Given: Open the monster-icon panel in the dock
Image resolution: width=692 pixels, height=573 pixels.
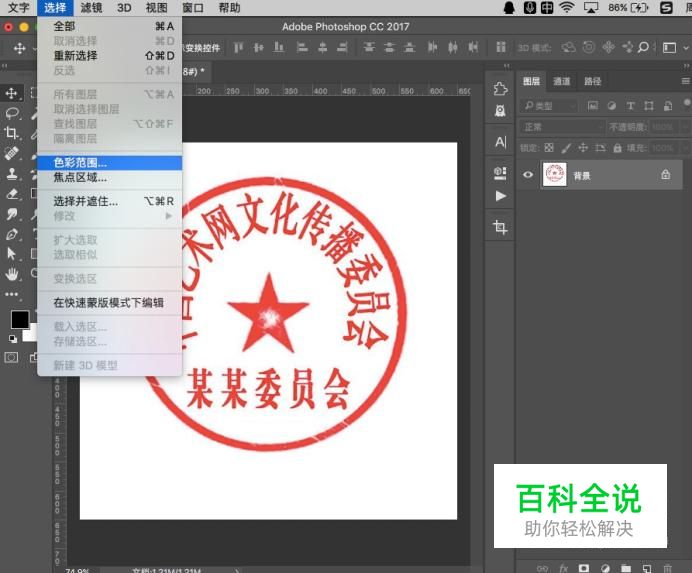Looking at the screenshot, I should tap(500, 110).
